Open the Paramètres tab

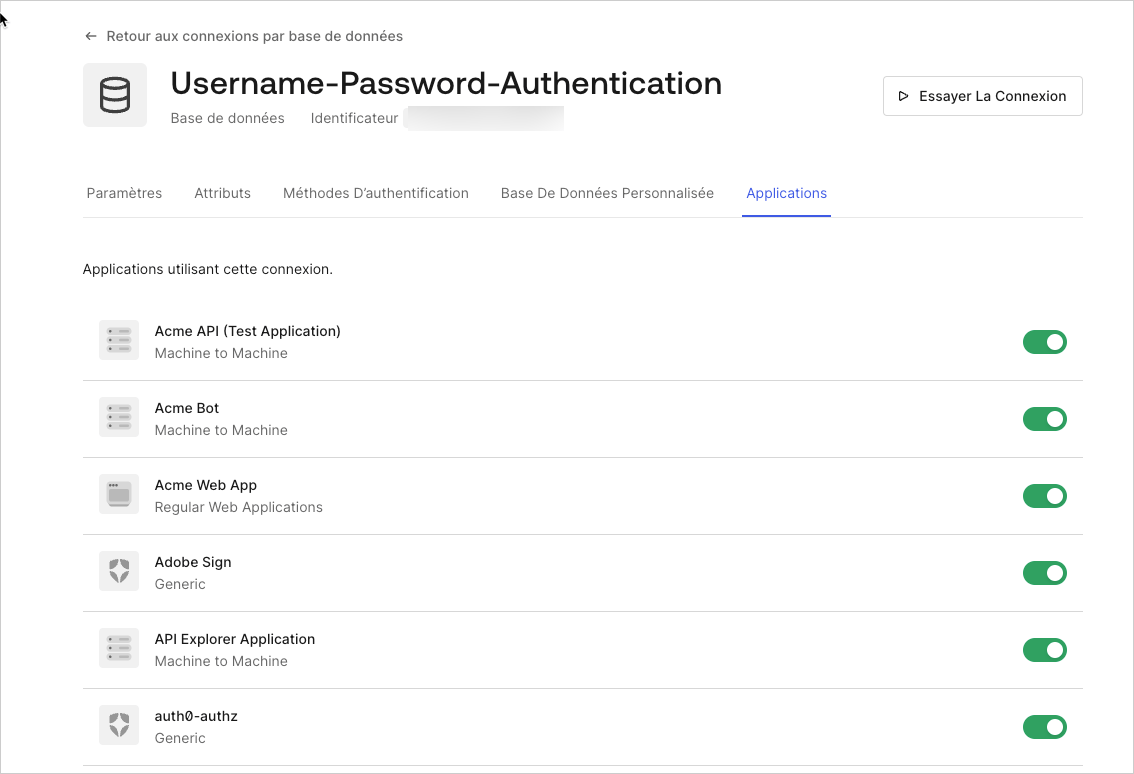[124, 193]
